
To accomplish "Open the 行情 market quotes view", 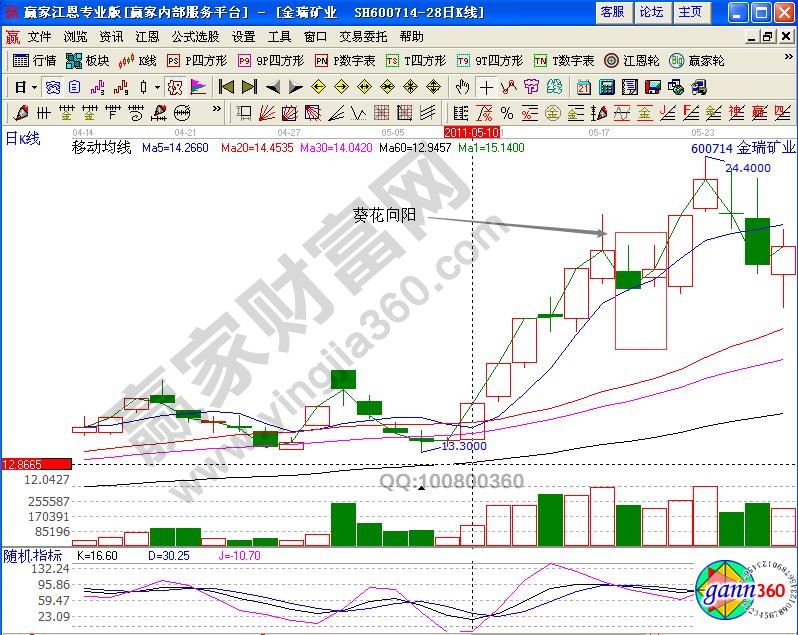I will 33,61.
